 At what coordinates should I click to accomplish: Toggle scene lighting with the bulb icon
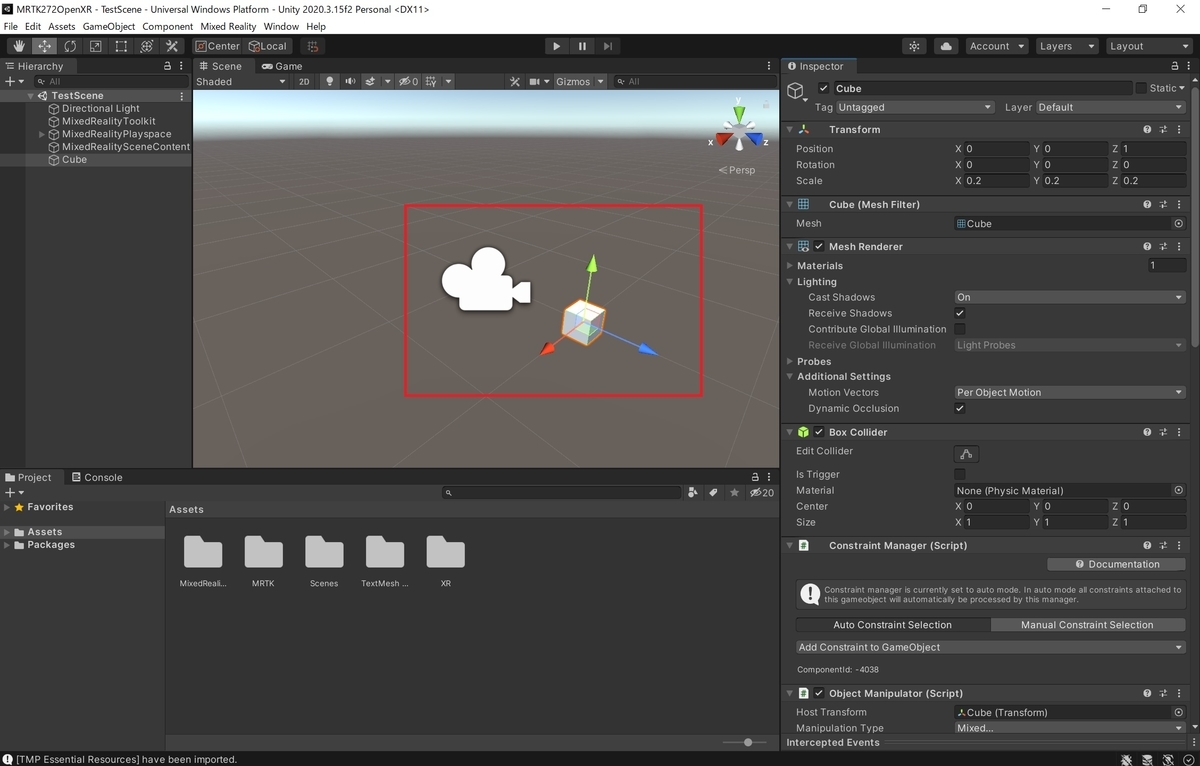tap(330, 82)
